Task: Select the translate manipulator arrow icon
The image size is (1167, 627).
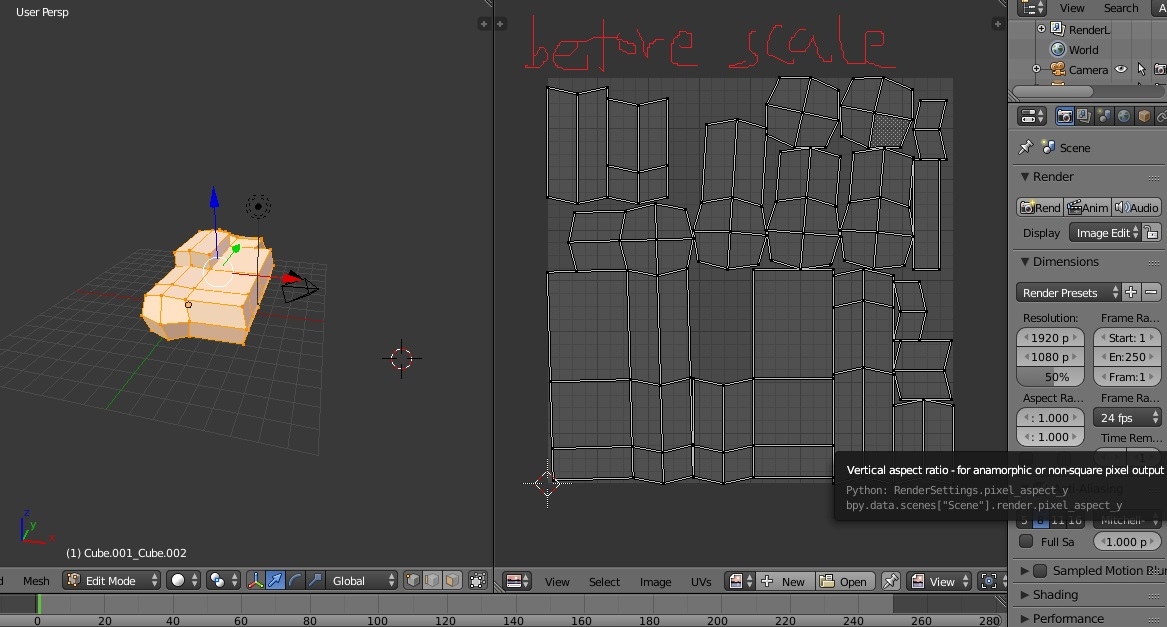Action: tap(275, 580)
